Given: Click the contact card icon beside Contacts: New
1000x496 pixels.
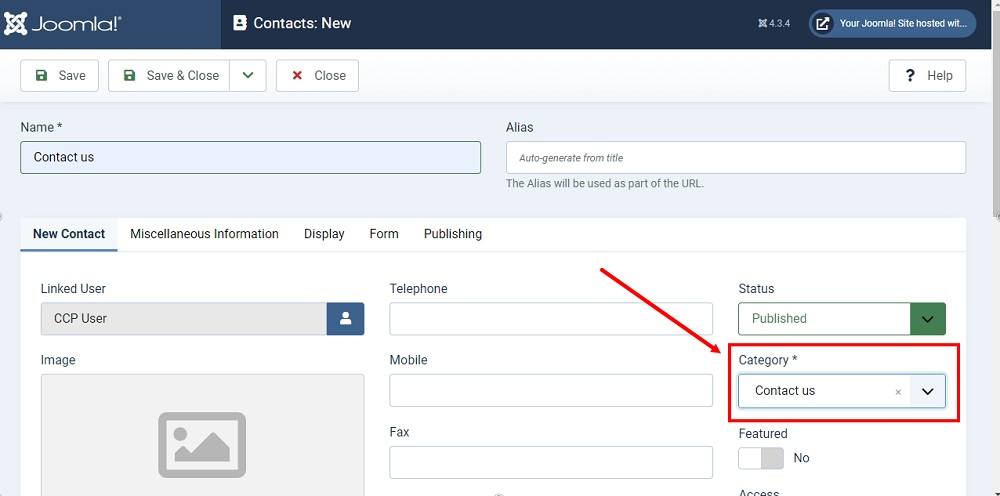Looking at the screenshot, I should pyautogui.click(x=239, y=23).
